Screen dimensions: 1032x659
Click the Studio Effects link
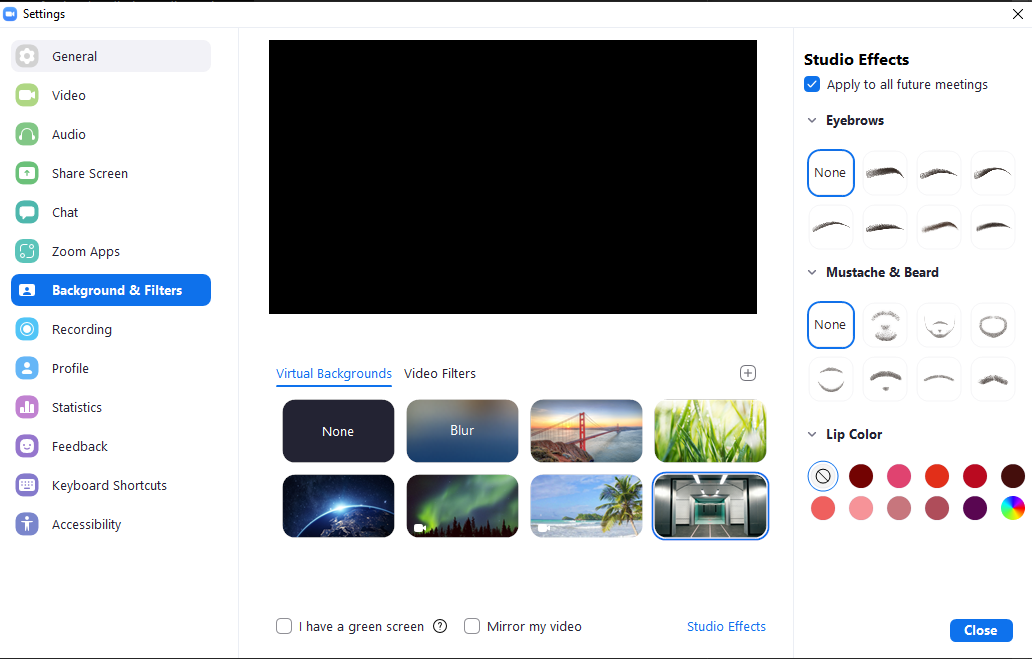tap(726, 626)
